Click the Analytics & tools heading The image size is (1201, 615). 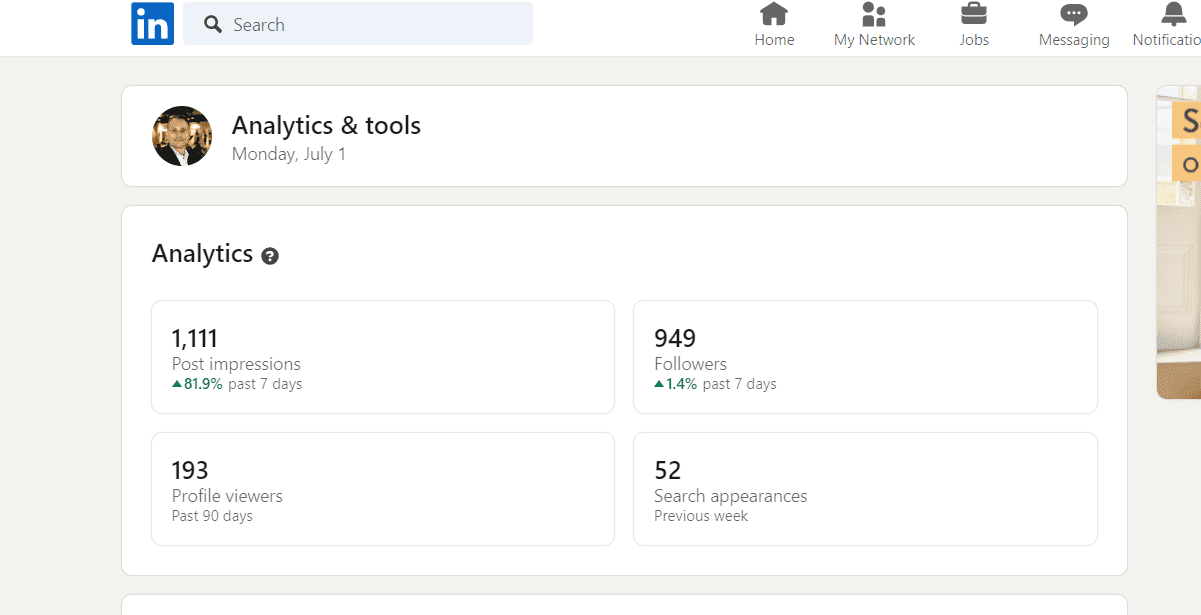tap(326, 125)
